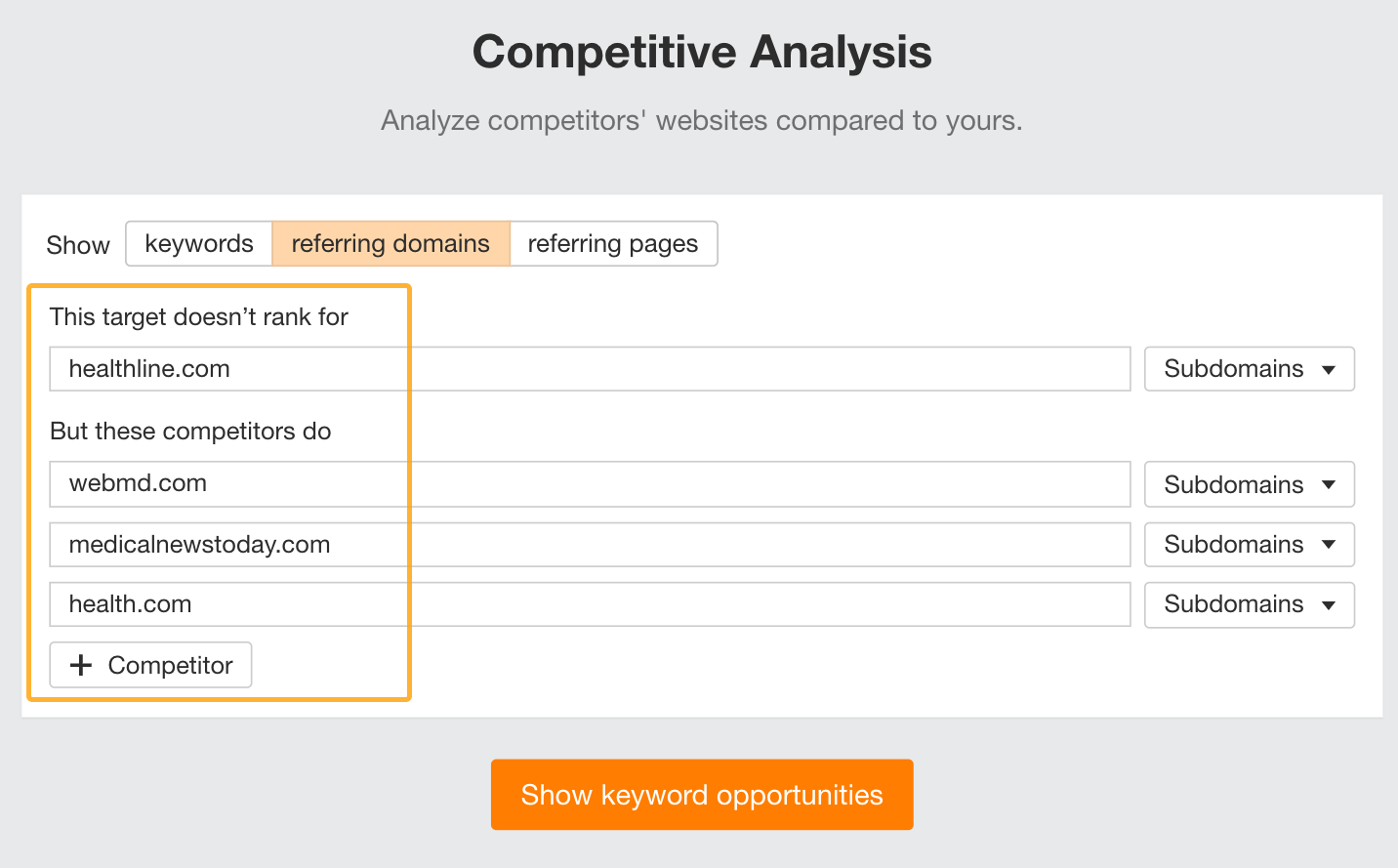The width and height of the screenshot is (1398, 868).
Task: Open the Subdomains dropdown next to healthline.com
Action: coord(1250,369)
